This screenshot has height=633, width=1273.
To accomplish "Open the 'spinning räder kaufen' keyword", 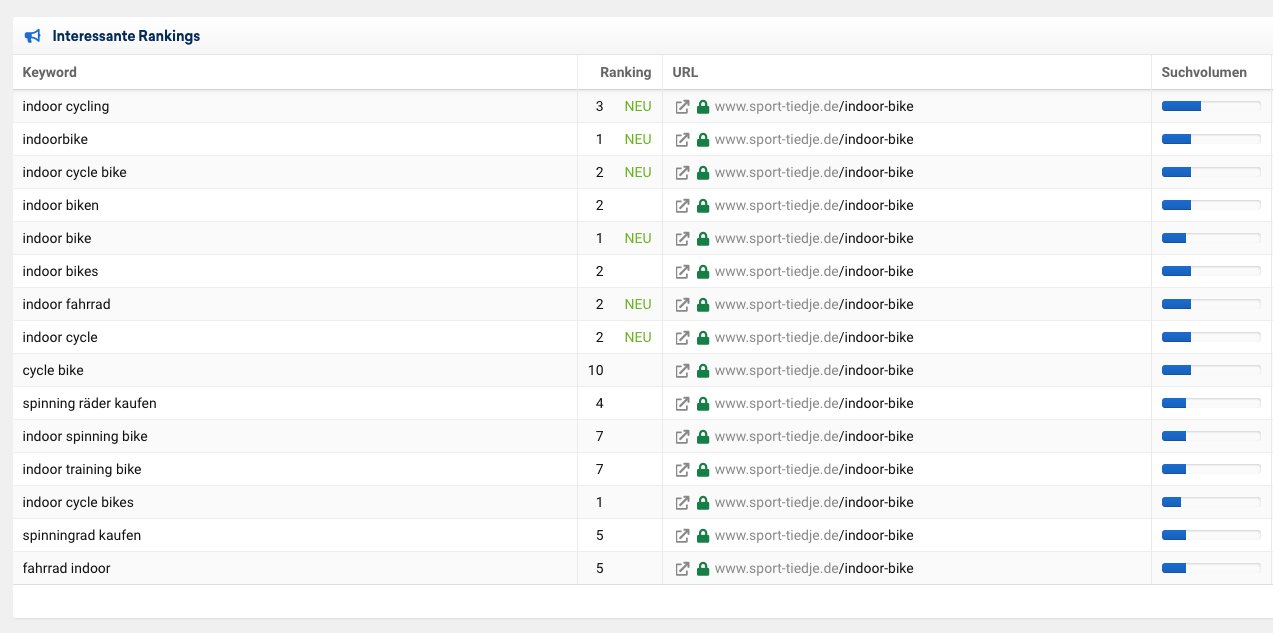I will click(90, 403).
